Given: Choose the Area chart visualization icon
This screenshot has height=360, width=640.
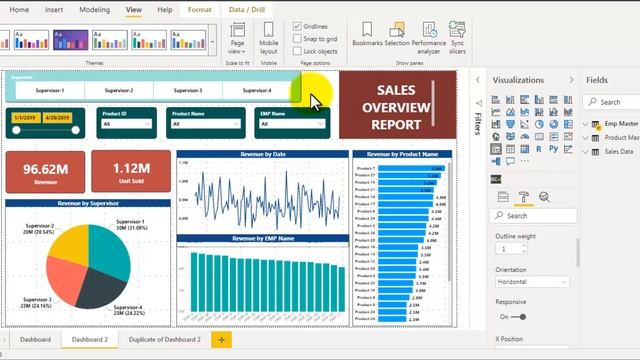Looking at the screenshot, I should [x=510, y=112].
